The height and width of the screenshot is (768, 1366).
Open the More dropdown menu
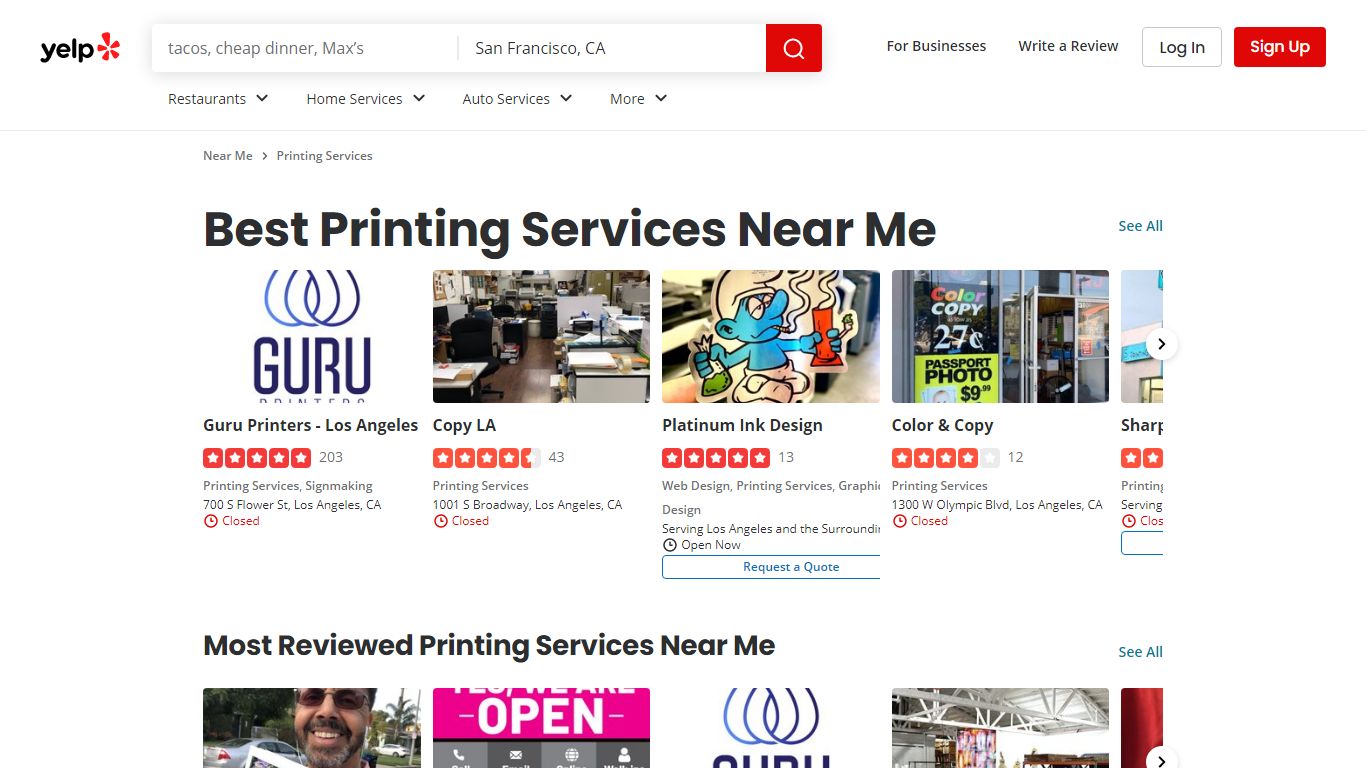(x=638, y=98)
